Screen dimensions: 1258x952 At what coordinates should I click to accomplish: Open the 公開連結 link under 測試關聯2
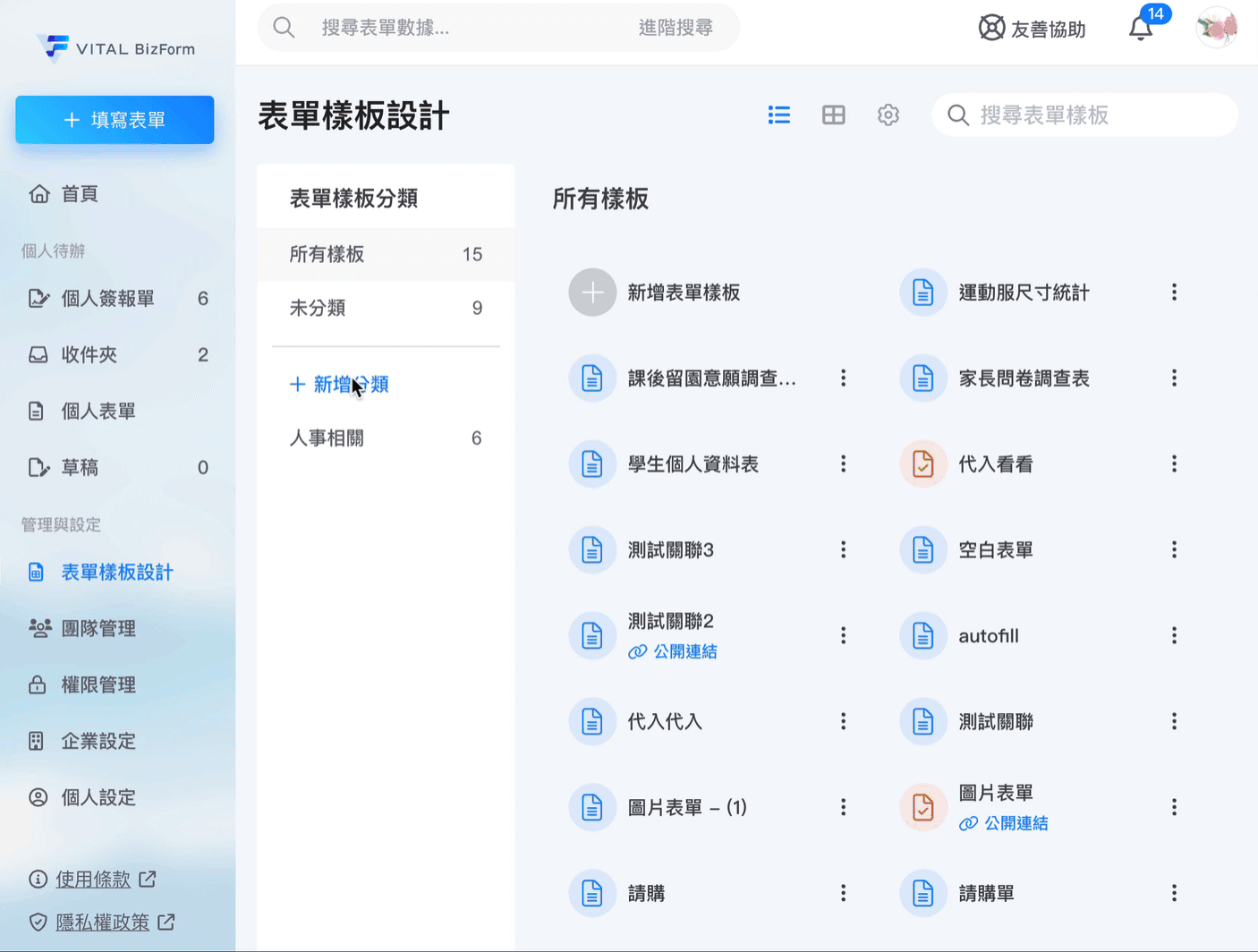click(684, 652)
